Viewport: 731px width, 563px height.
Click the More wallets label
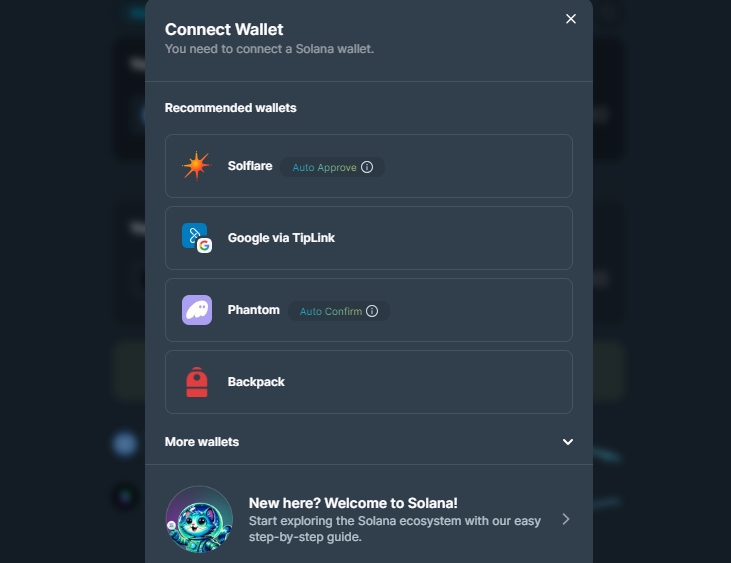[202, 442]
